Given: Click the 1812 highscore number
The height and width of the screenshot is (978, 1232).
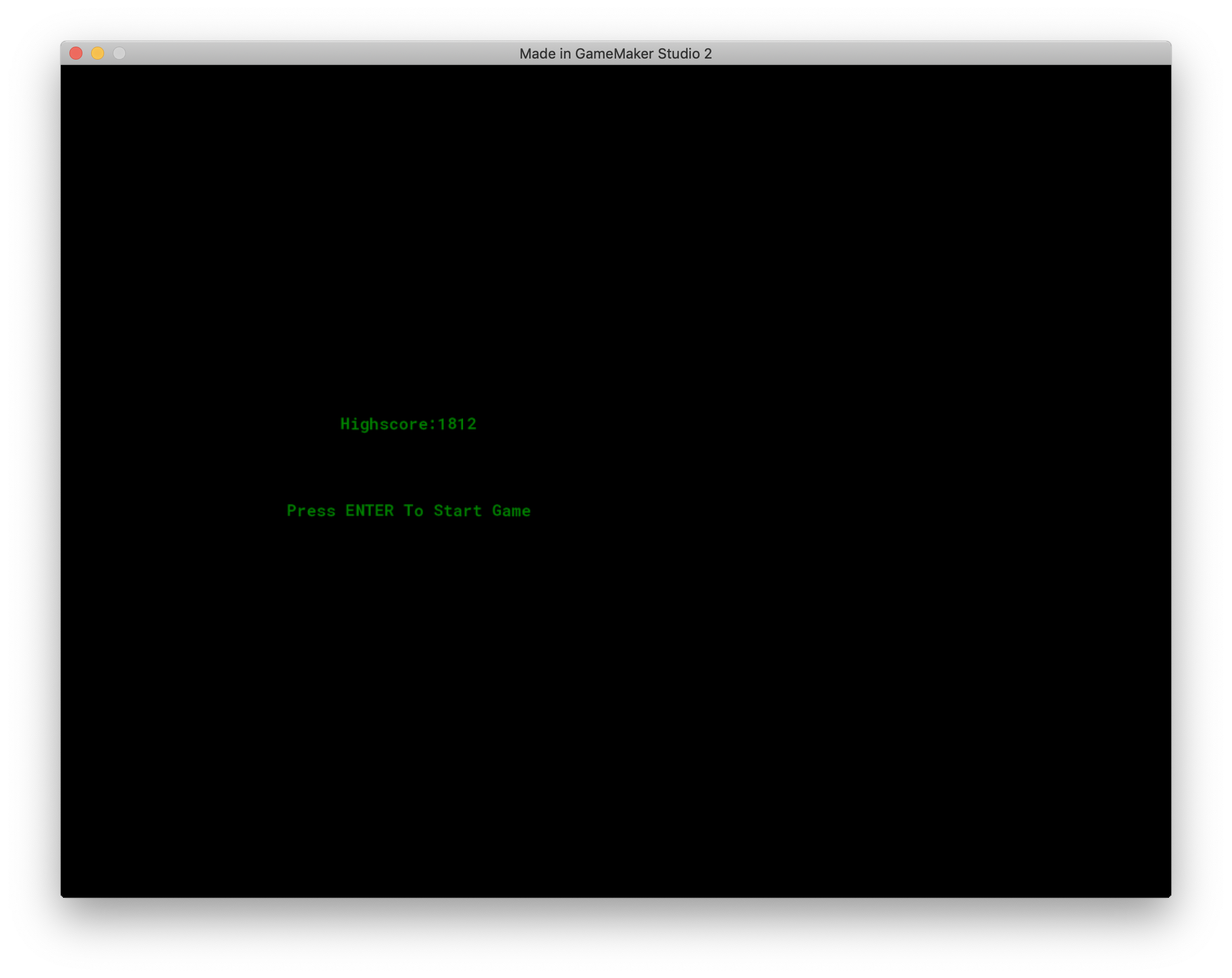Looking at the screenshot, I should tap(457, 424).
